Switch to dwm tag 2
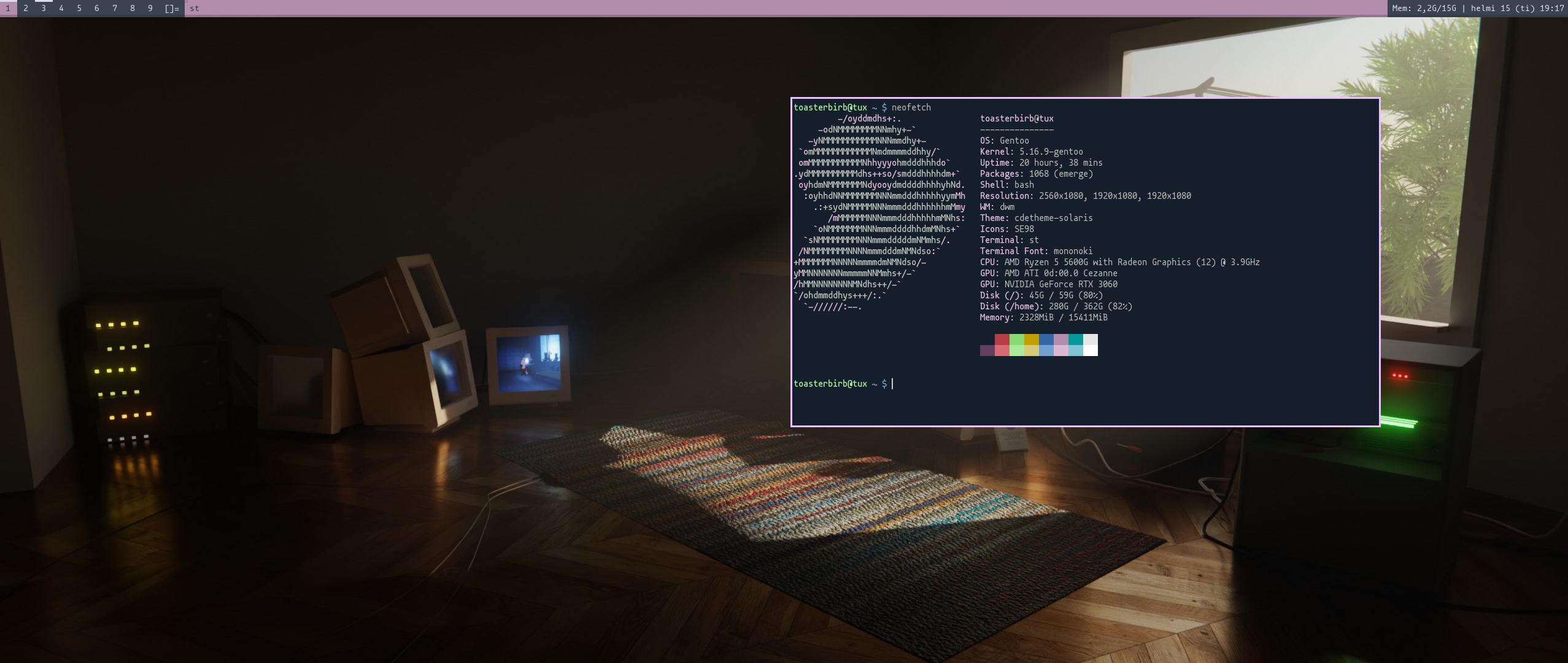Viewport: 1568px width, 663px height. click(x=26, y=8)
